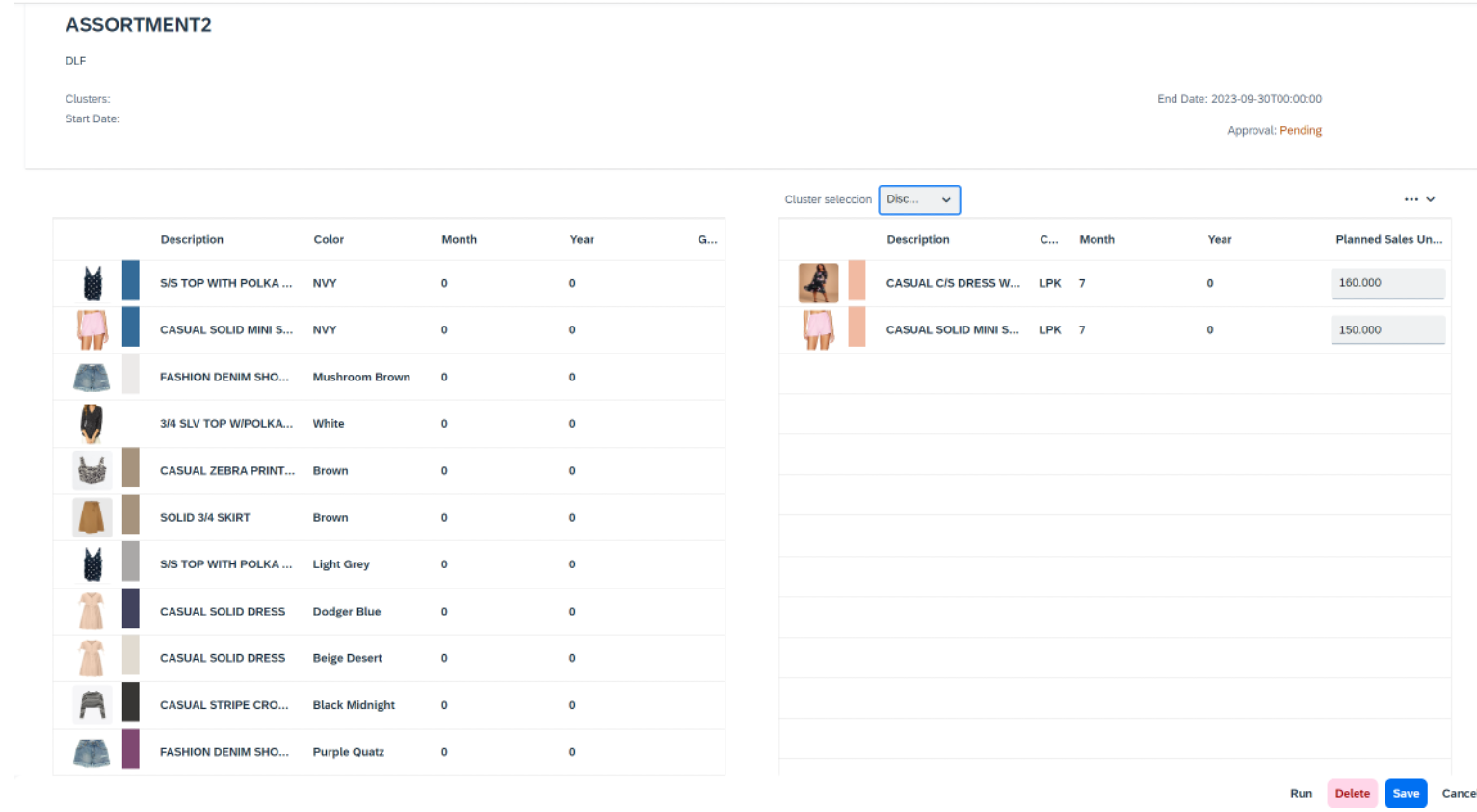Sort by the Month column header

pyautogui.click(x=460, y=239)
